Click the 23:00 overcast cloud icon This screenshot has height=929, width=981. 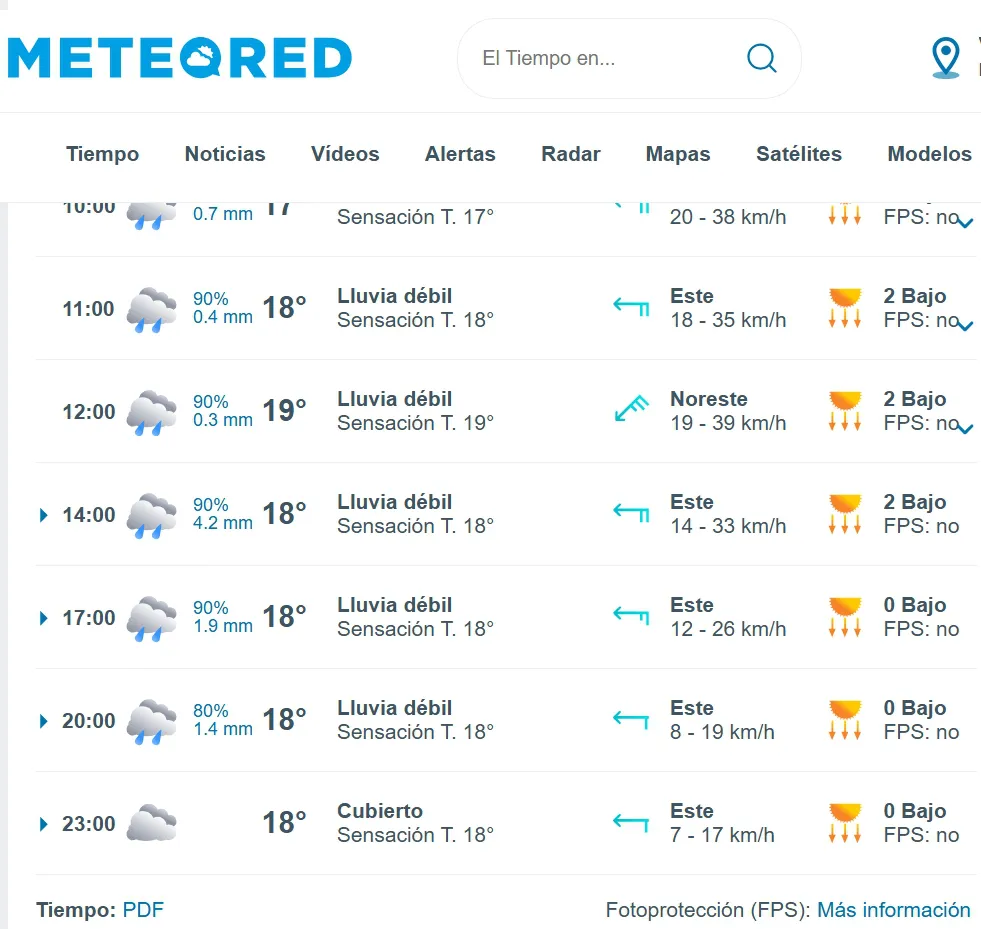[x=152, y=824]
